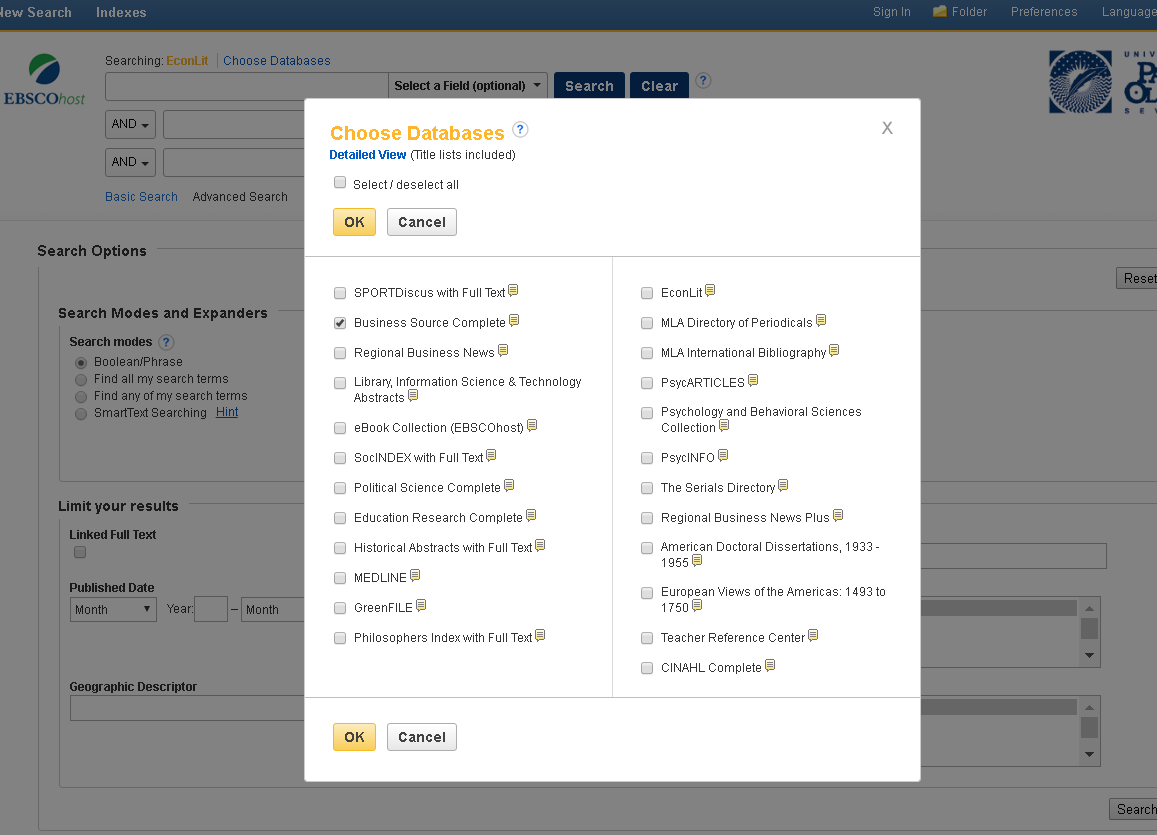Open the first Published Date Month dropdown
This screenshot has width=1157, height=835.
pyautogui.click(x=113, y=609)
